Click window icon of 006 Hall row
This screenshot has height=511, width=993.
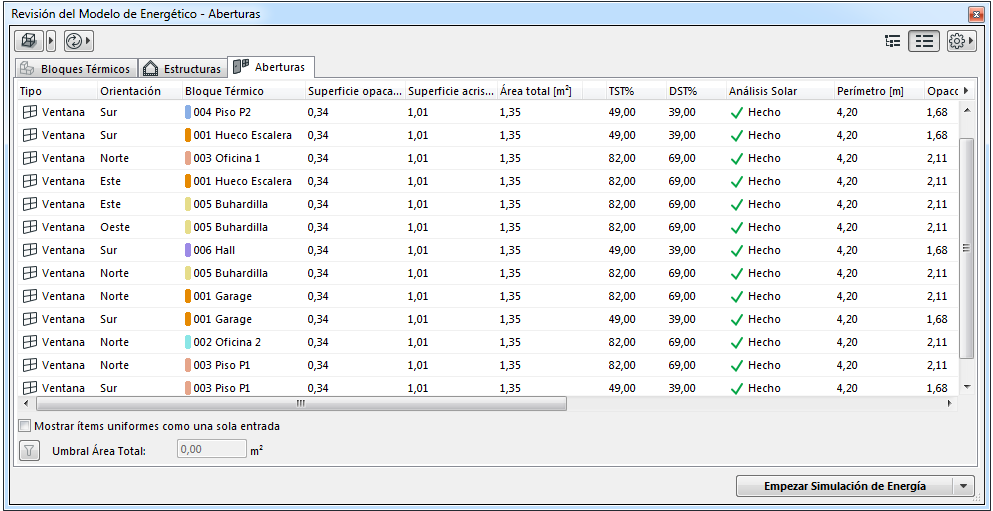[x=29, y=250]
